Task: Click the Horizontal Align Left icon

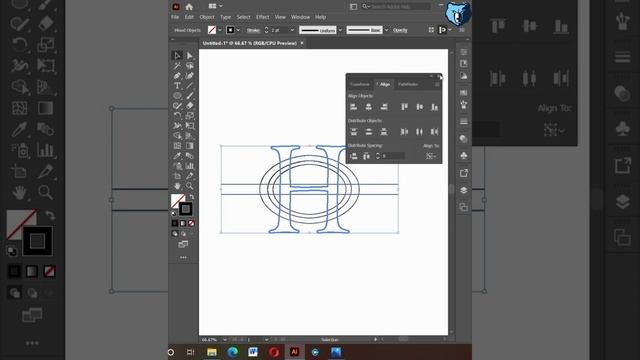Action: [x=354, y=107]
